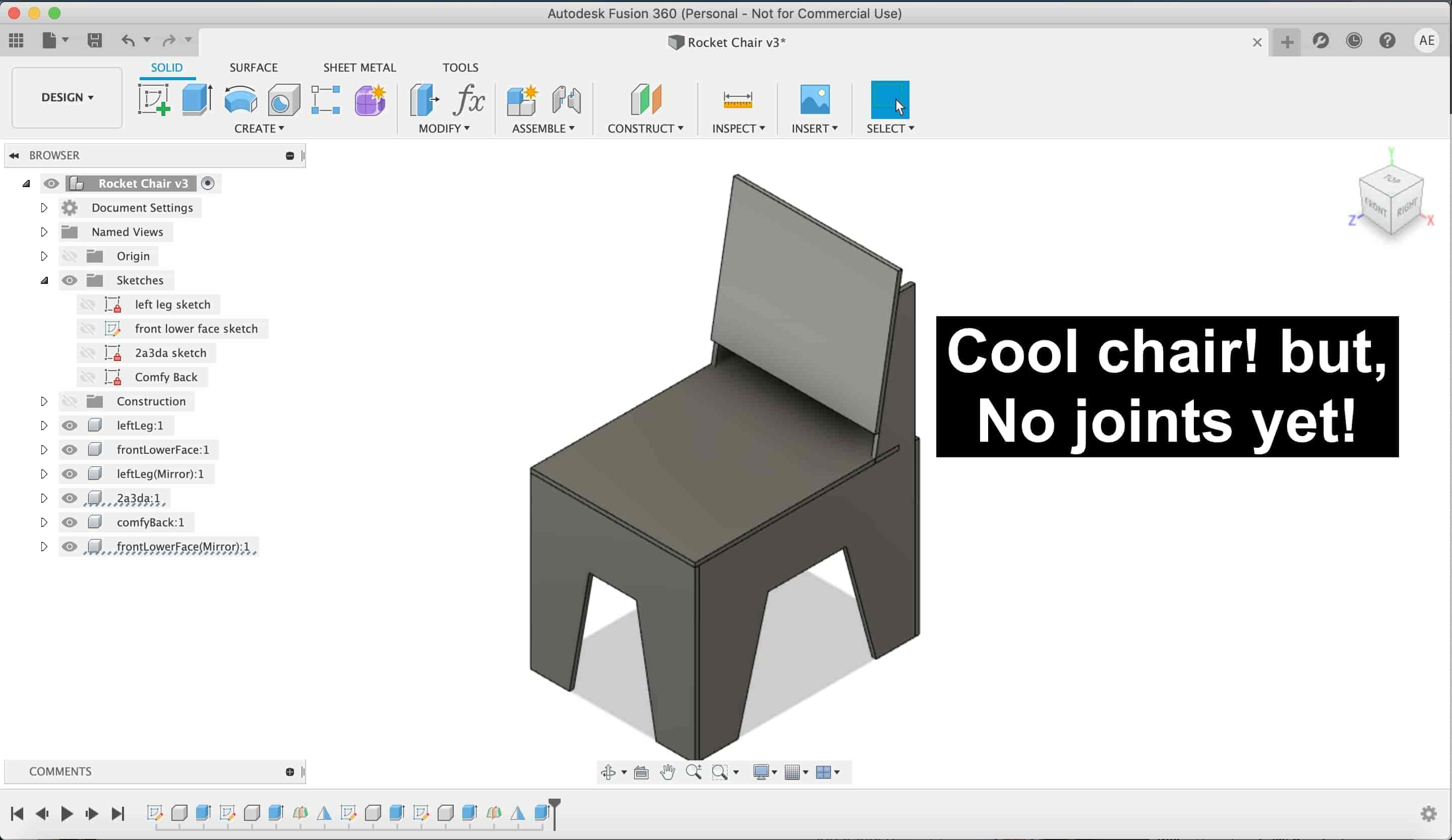The height and width of the screenshot is (840, 1452).
Task: Select the New Component tool
Action: coord(523,100)
